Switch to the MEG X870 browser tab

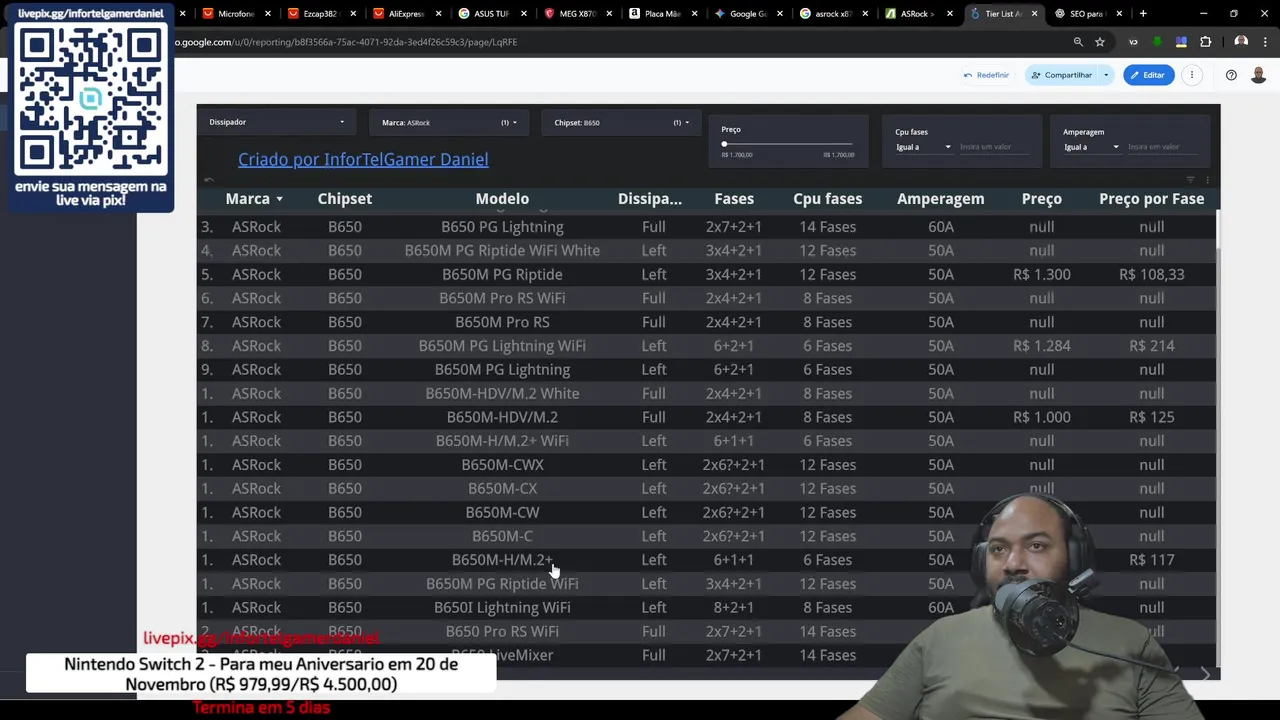pos(576,14)
